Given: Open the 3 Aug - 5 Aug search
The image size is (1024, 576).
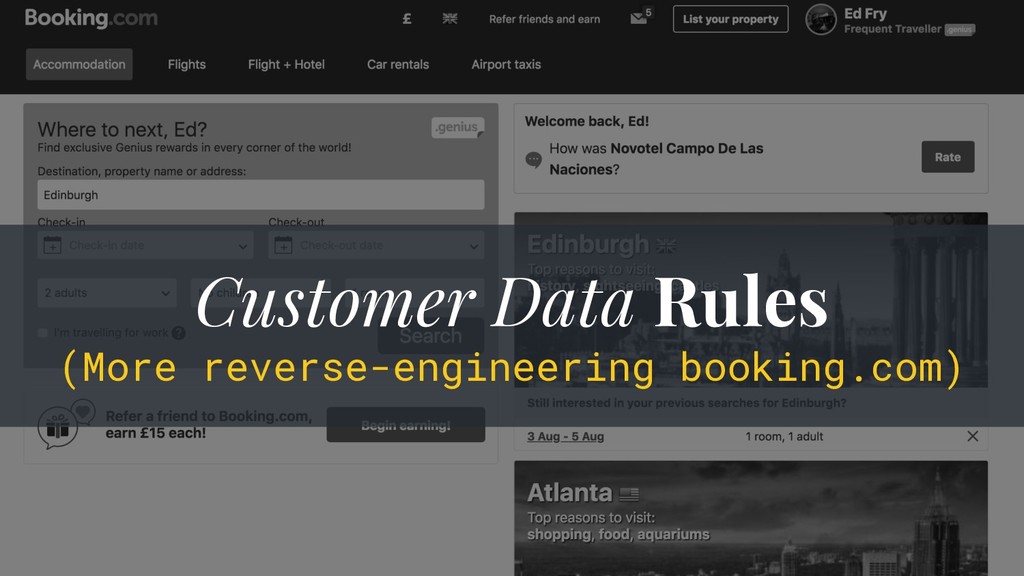Looking at the screenshot, I should [566, 436].
